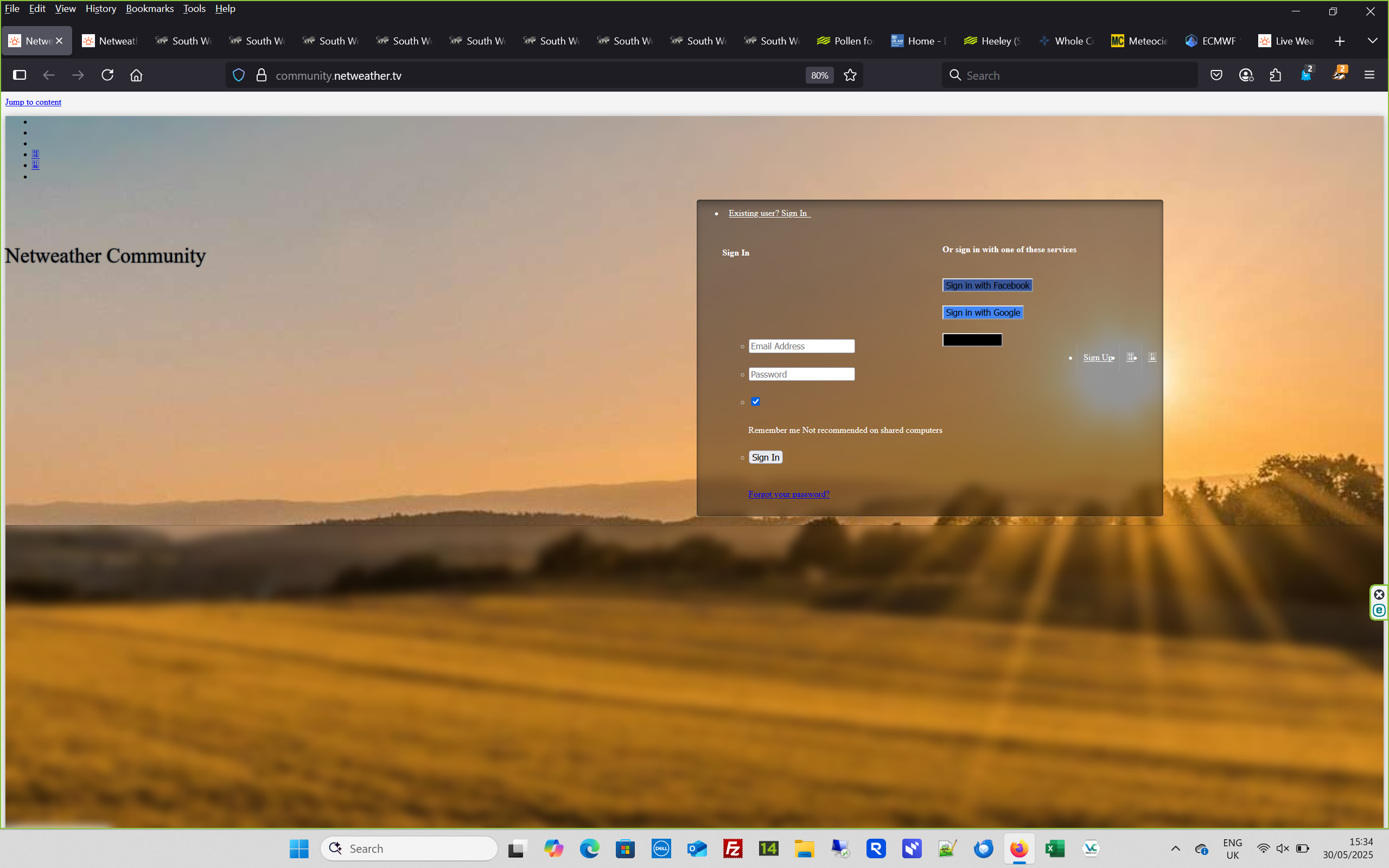The image size is (1389, 868).
Task: Click the Jump to content link
Action: (33, 102)
